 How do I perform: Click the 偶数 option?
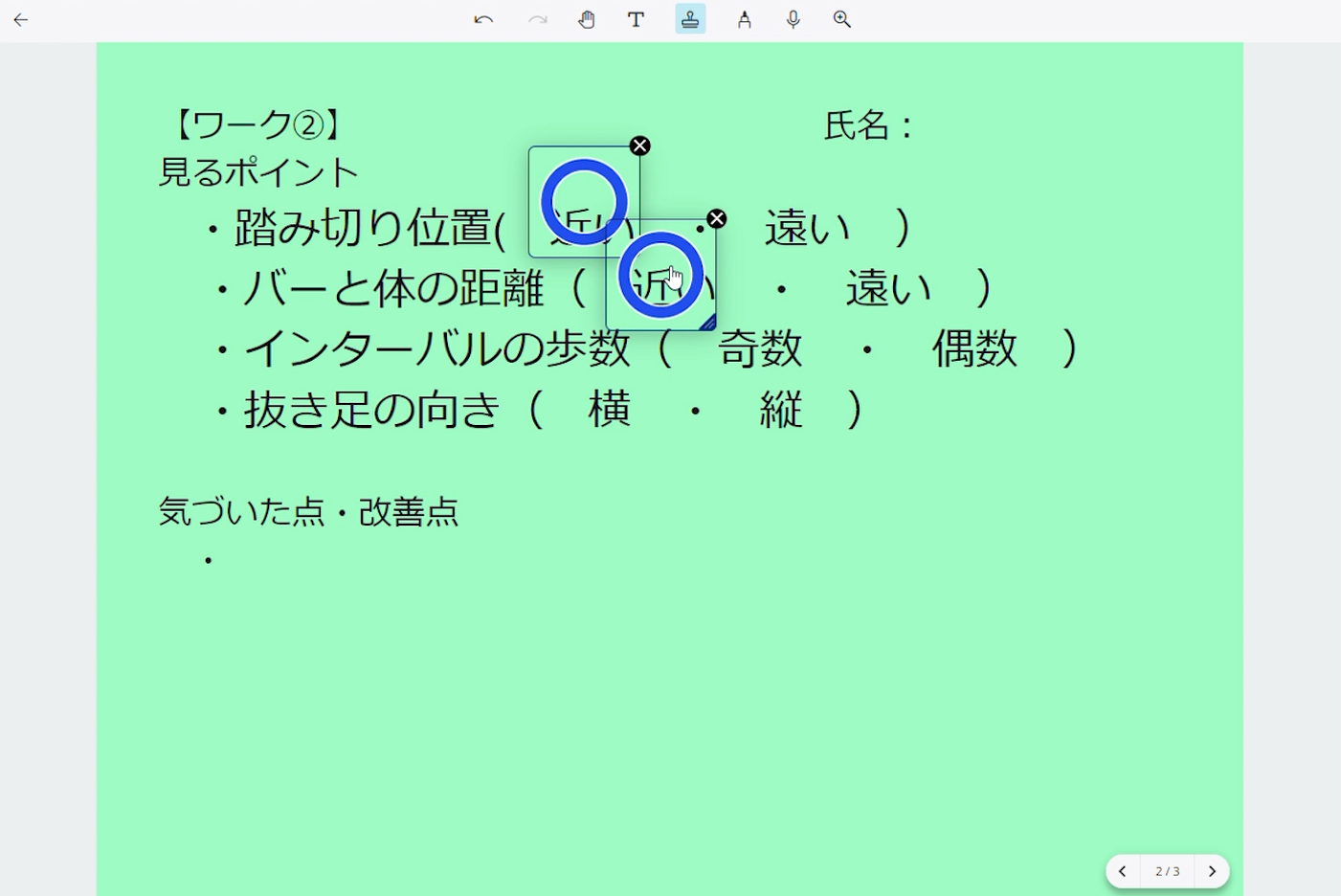coord(975,348)
